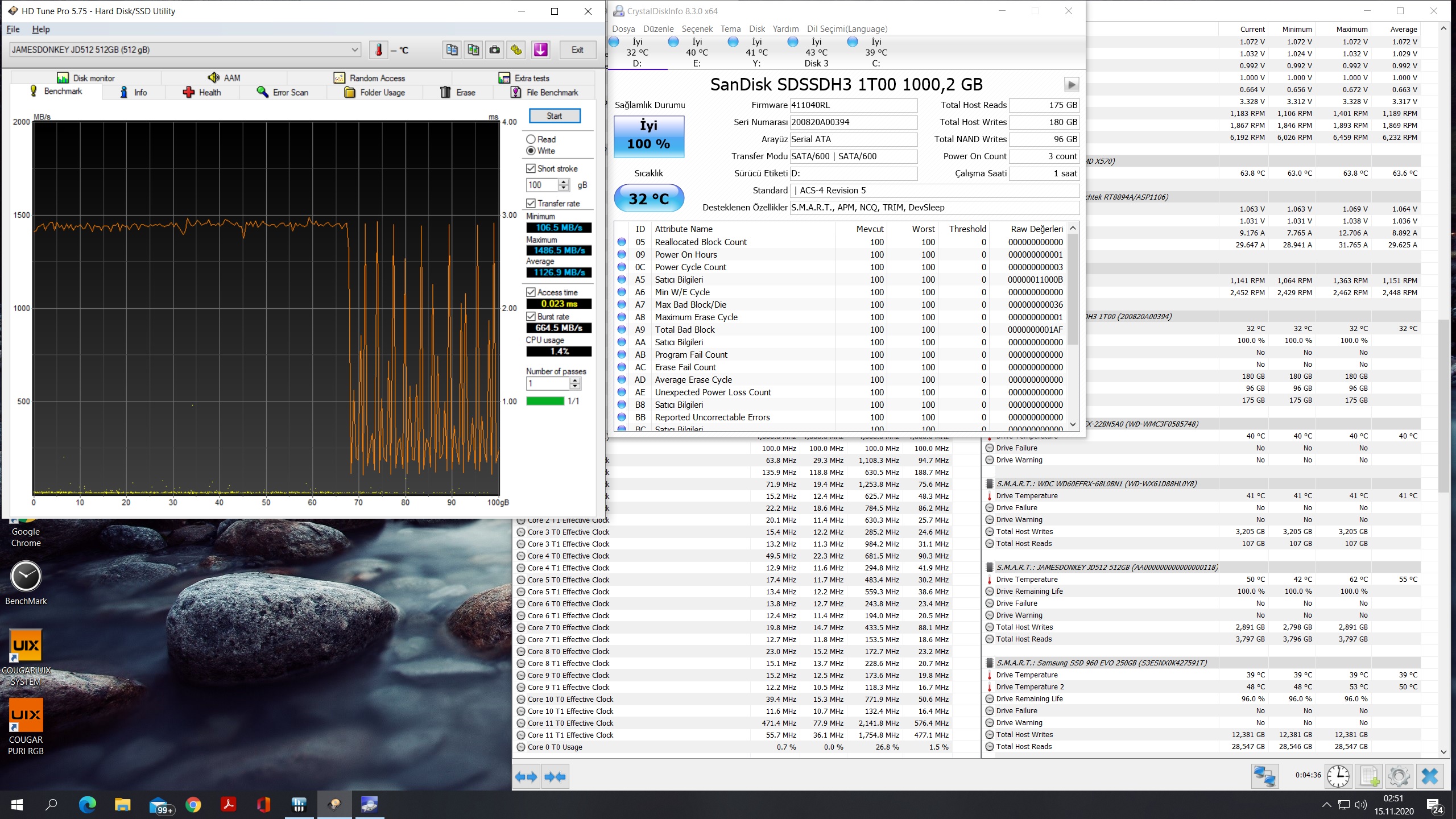Click the 32 °C temperature button
Viewport: 1456px width, 819px height.
648,198
